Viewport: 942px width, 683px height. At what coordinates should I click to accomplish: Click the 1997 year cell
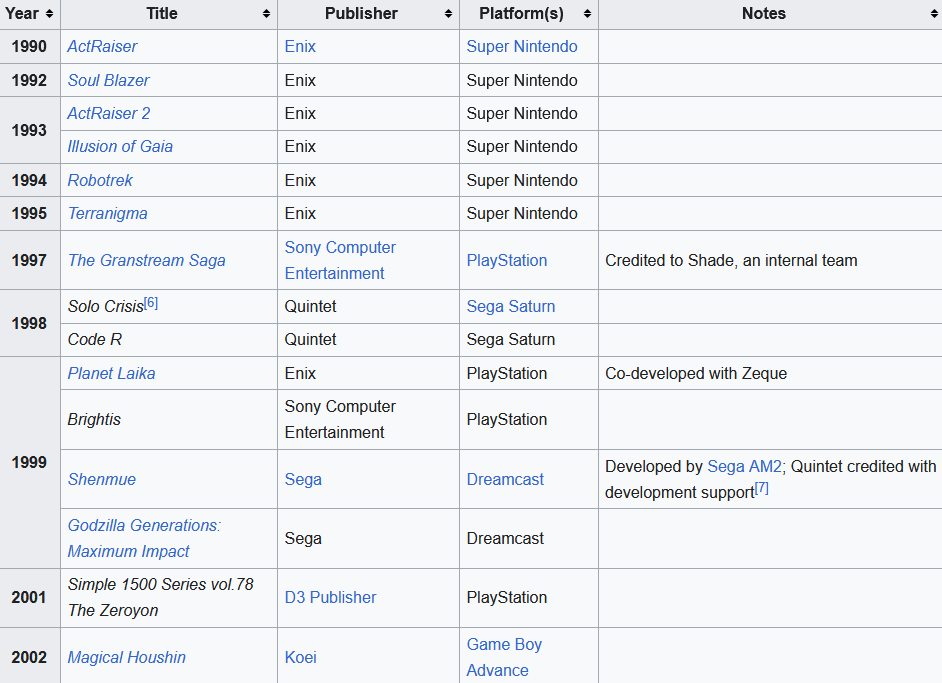[30, 260]
